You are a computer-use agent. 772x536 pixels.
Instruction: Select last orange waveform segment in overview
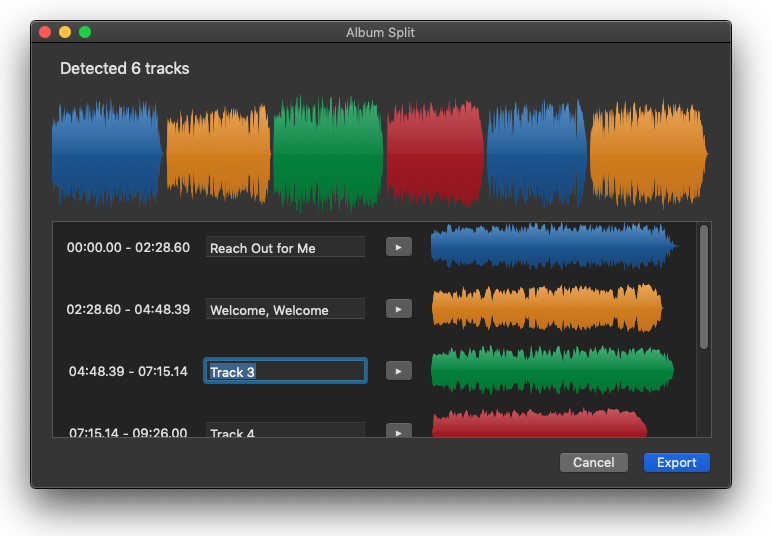click(x=649, y=154)
